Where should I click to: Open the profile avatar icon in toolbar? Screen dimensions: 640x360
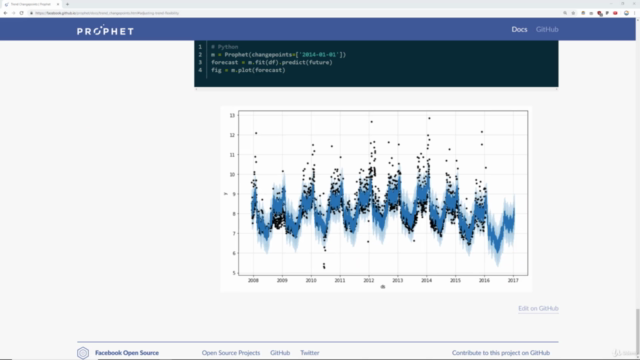click(627, 13)
